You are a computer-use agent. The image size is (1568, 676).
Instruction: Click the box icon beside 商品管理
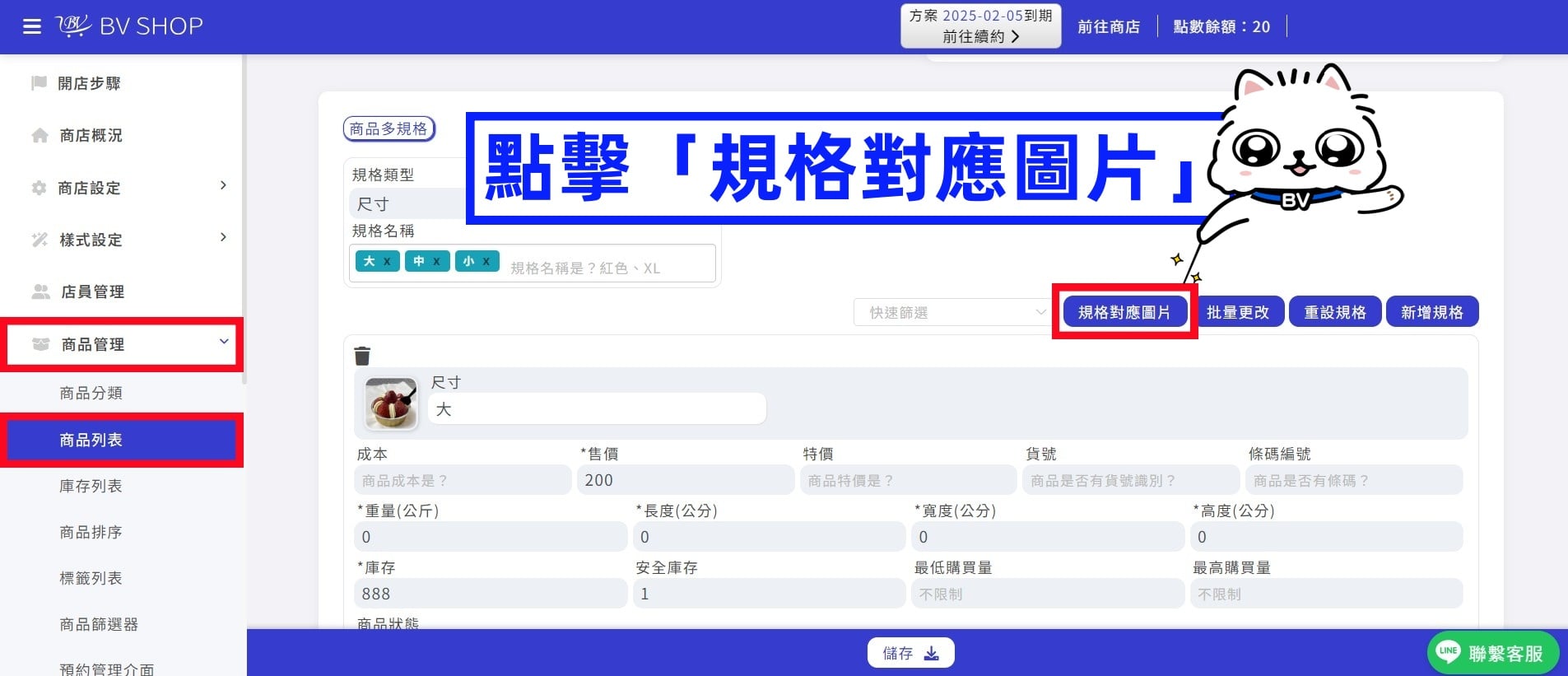[x=40, y=344]
